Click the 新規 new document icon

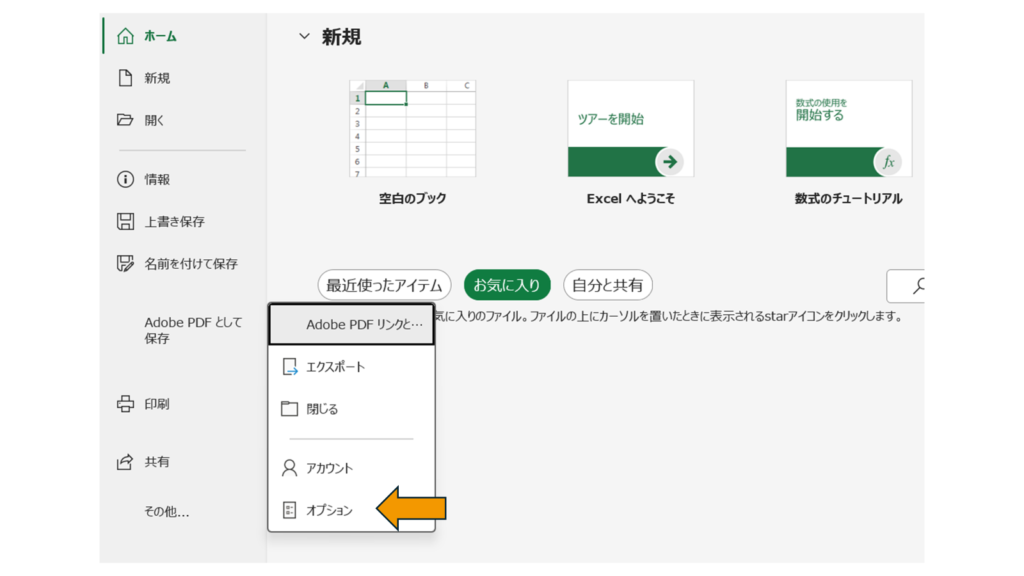click(x=125, y=78)
